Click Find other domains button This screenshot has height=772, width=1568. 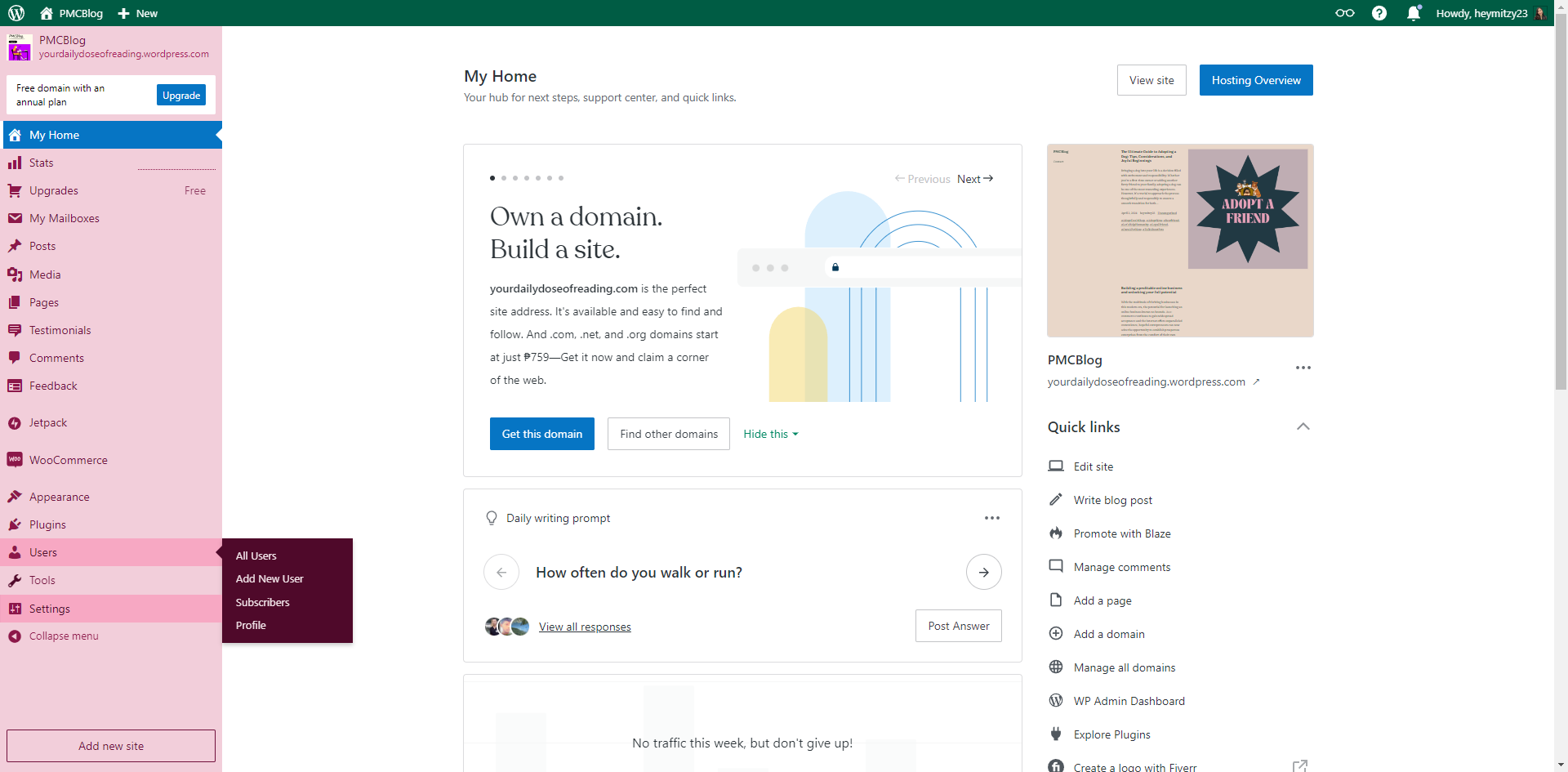(669, 434)
